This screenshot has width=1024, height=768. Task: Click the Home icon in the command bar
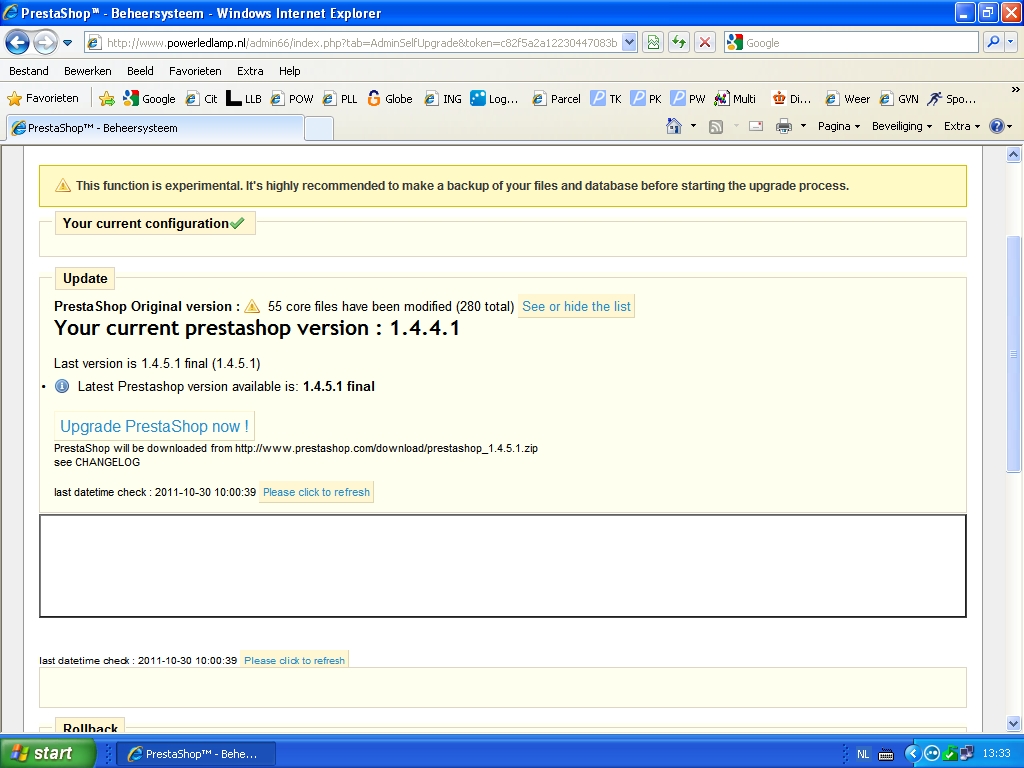click(674, 126)
